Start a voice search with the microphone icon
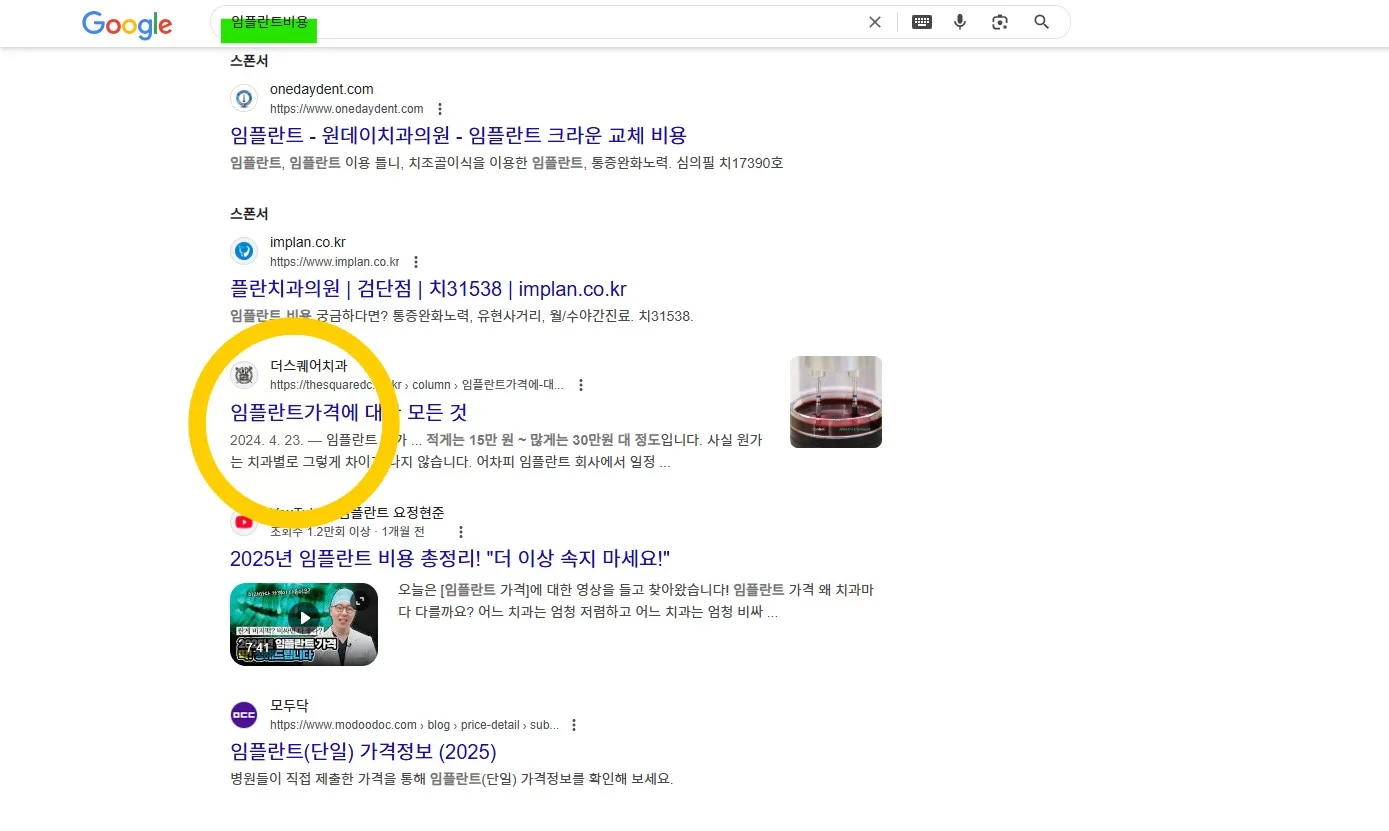 click(x=959, y=21)
